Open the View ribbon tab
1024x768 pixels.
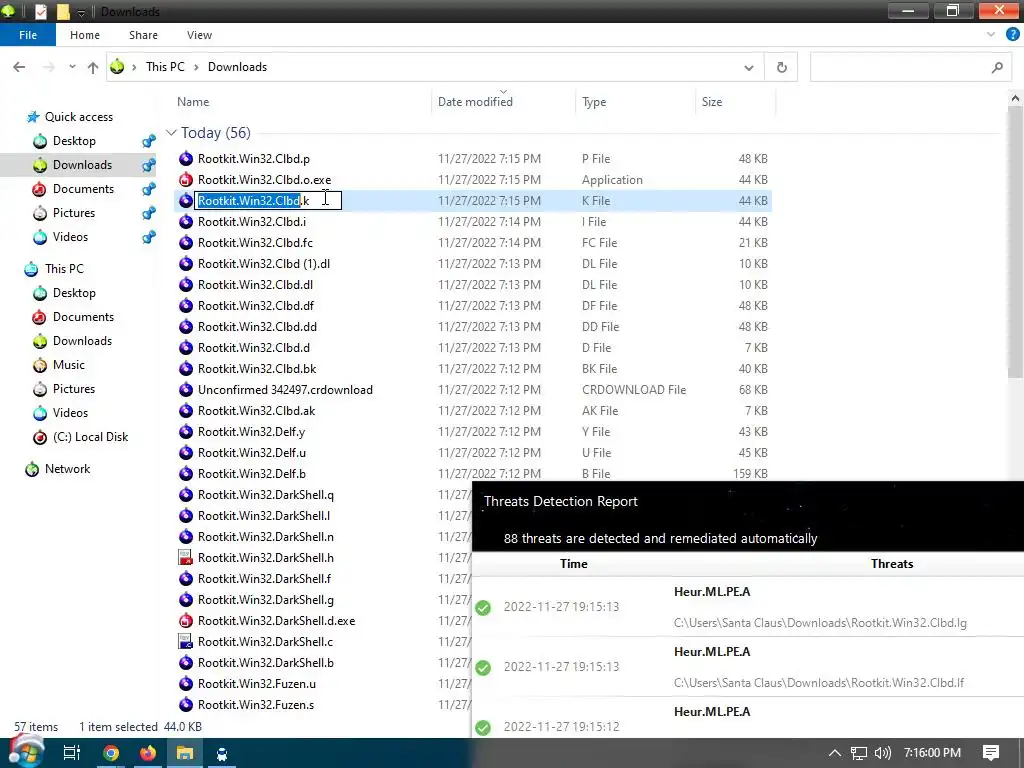tap(199, 35)
